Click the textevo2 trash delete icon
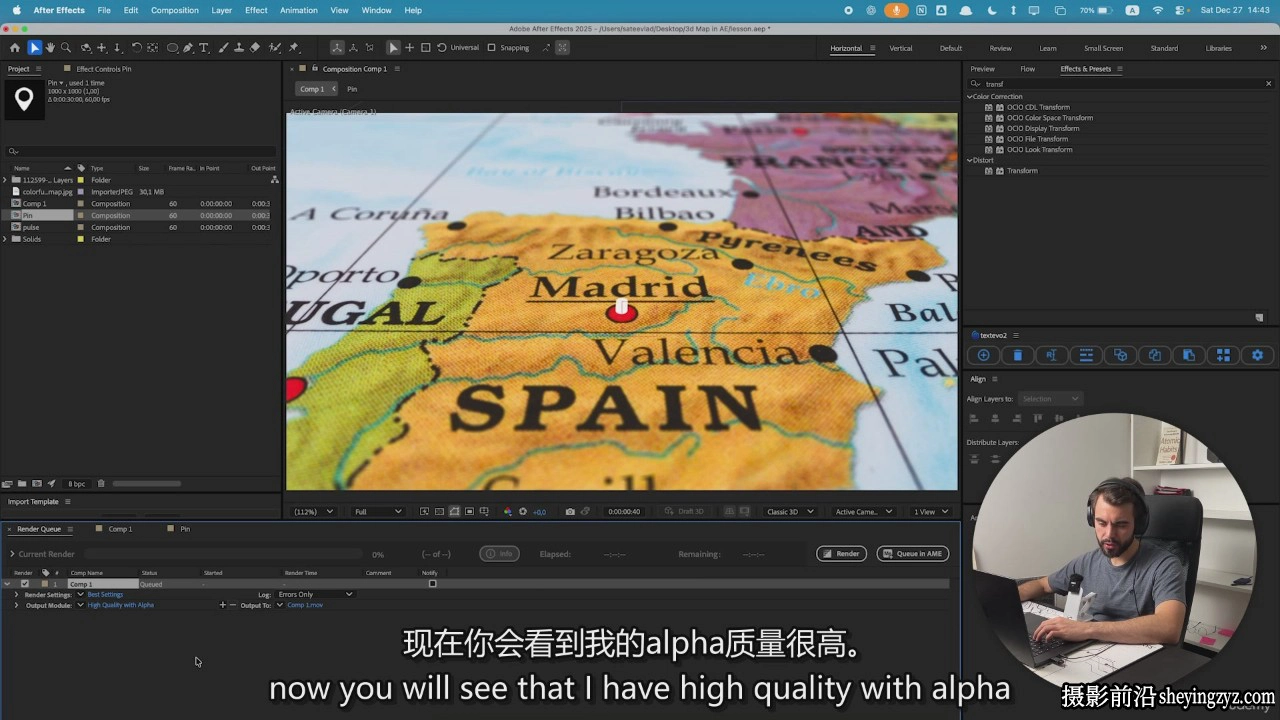 pos(1017,355)
